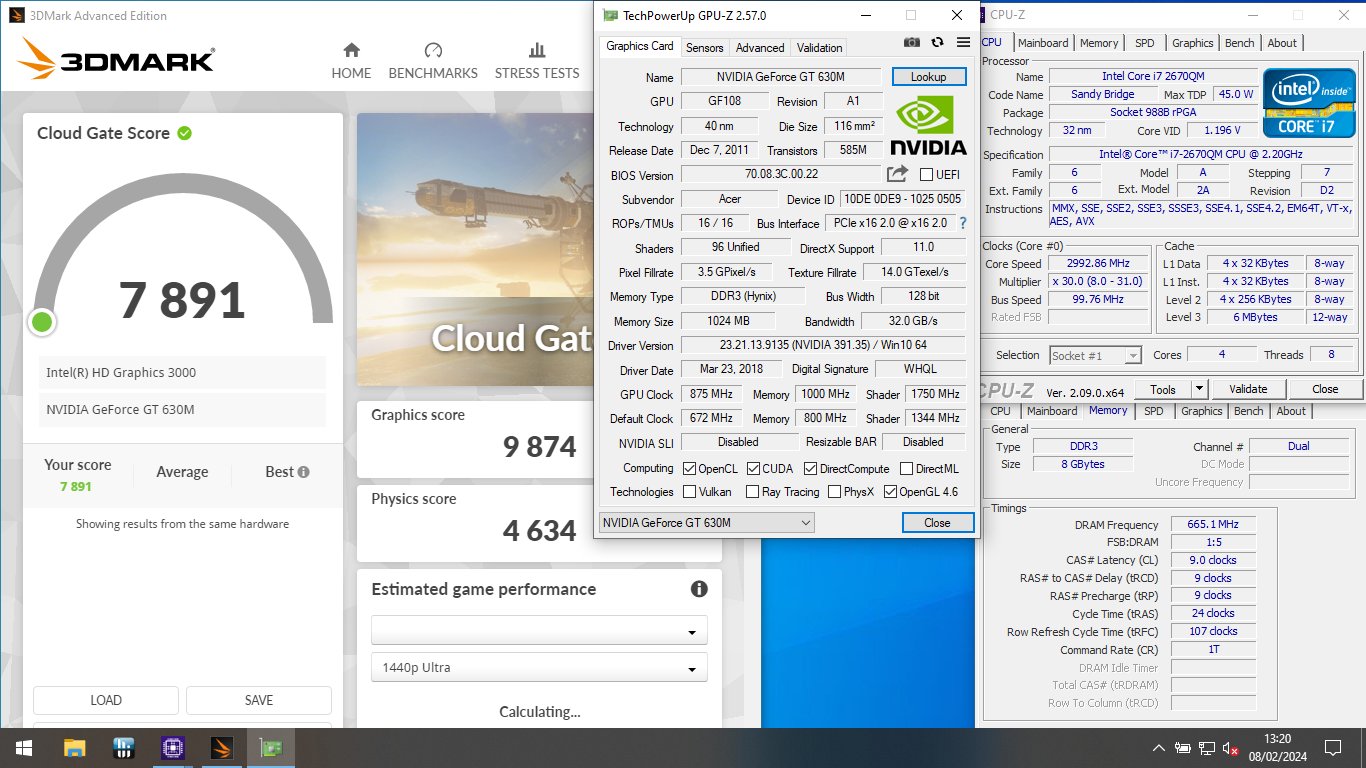This screenshot has width=1366, height=768.
Task: Click the SAVE button in 3DMark
Action: pos(259,700)
